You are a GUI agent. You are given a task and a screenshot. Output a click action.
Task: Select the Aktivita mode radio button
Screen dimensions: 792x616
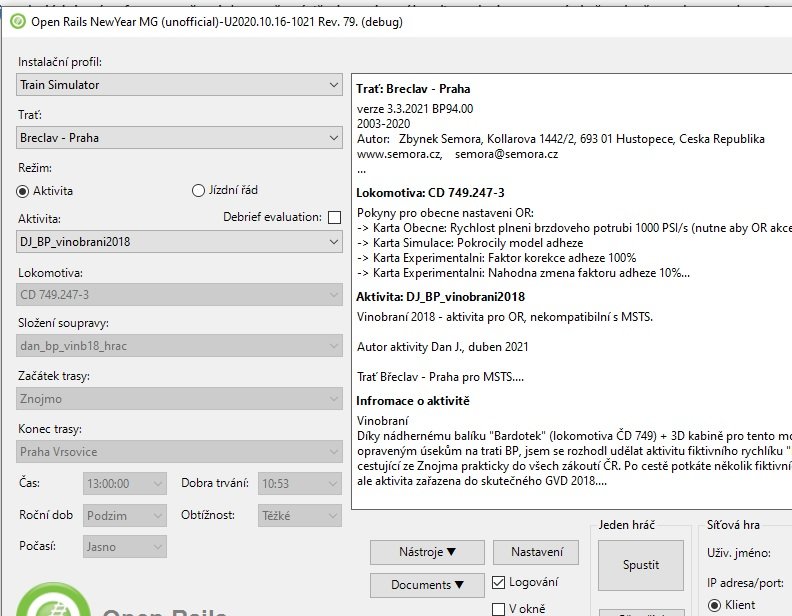(x=24, y=191)
